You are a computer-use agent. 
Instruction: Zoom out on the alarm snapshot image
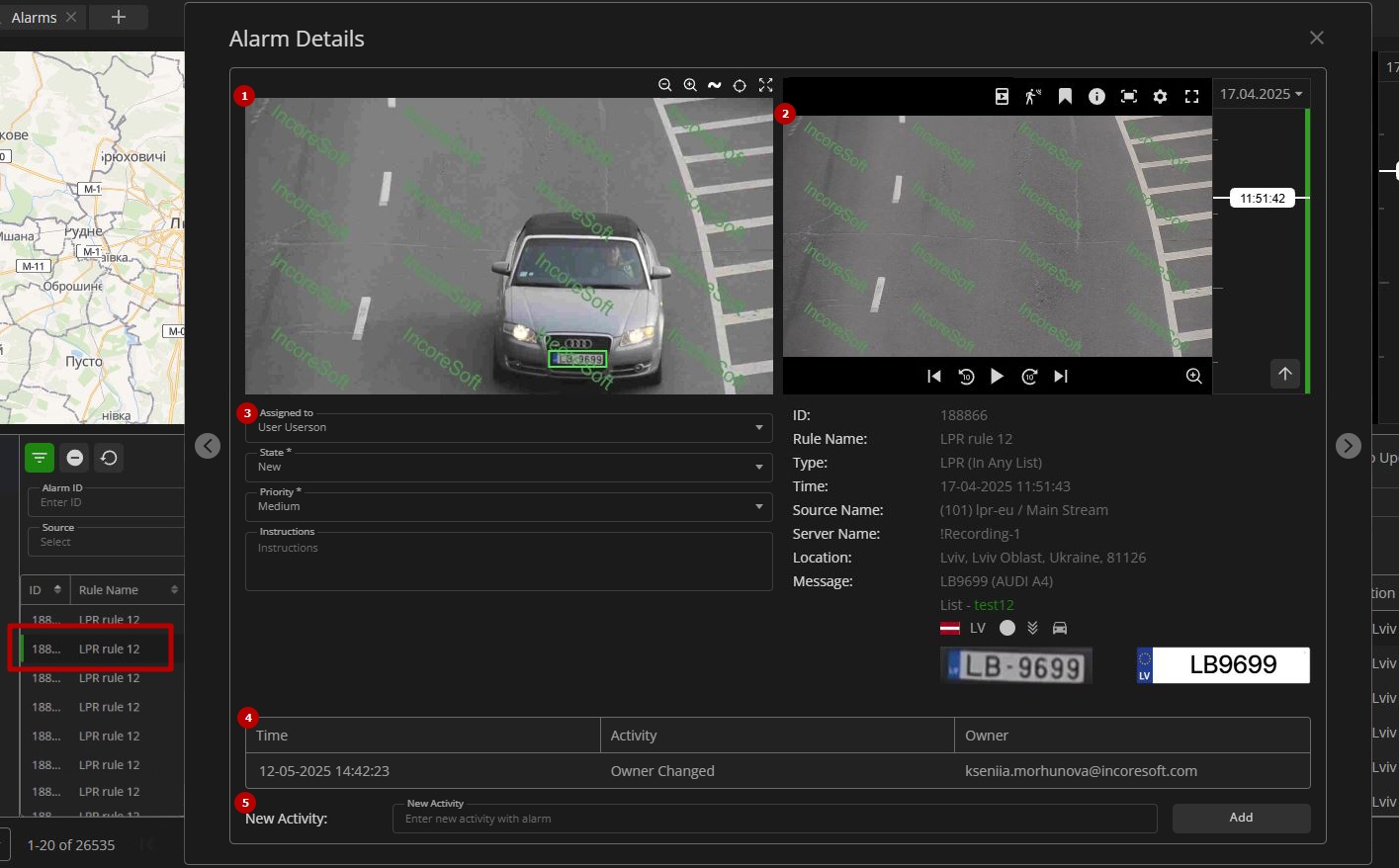tap(665, 85)
